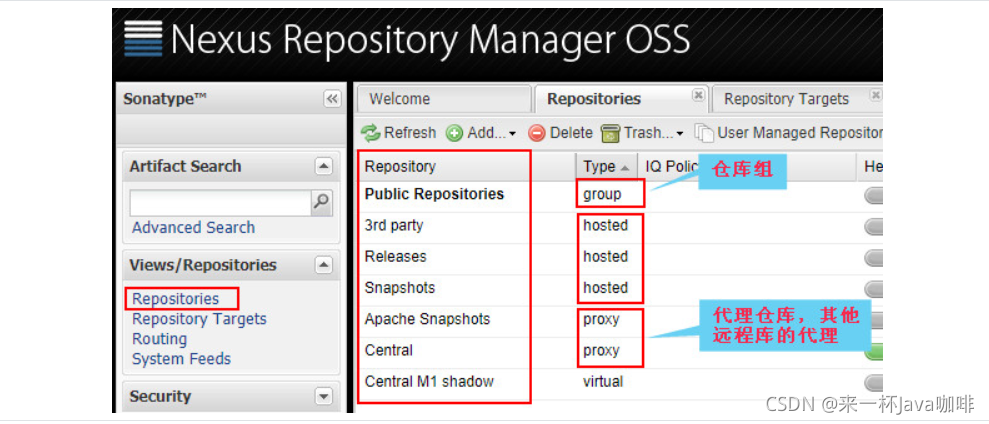This screenshot has width=989, height=424.
Task: Select the Apache Snapshots repository row
Action: point(620,319)
